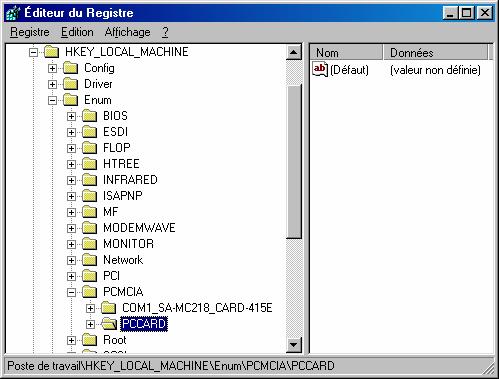Close the Éditeur du Registre window

point(485,13)
